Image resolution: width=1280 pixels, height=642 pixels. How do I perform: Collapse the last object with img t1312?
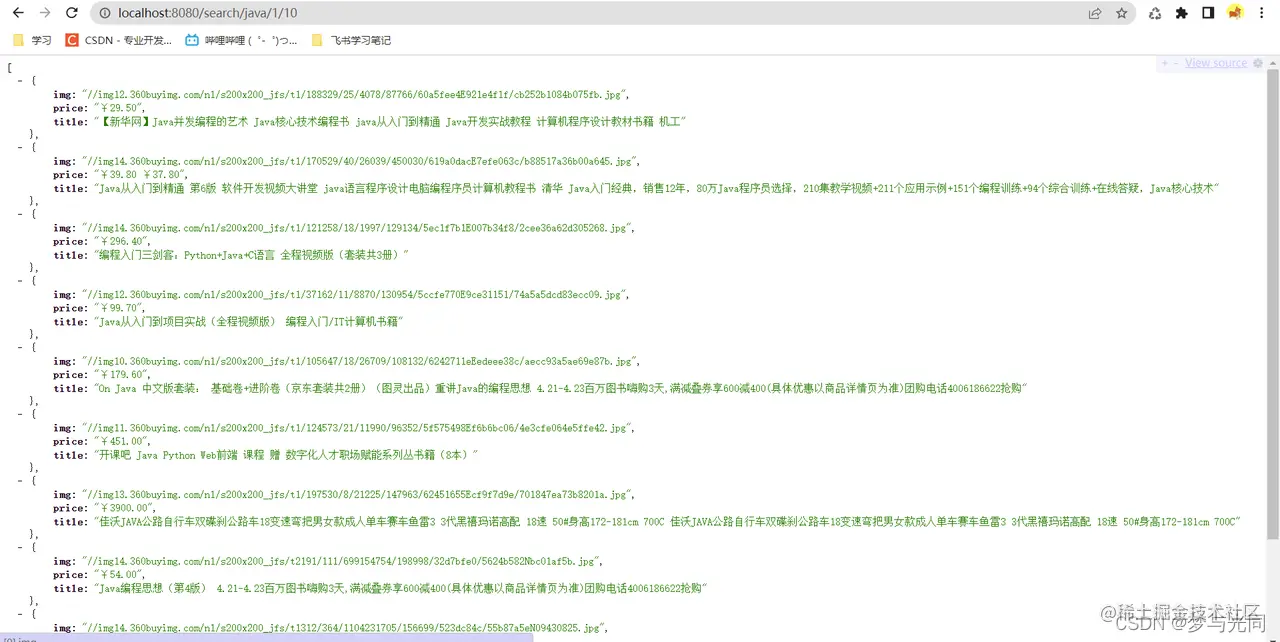click(x=20, y=614)
